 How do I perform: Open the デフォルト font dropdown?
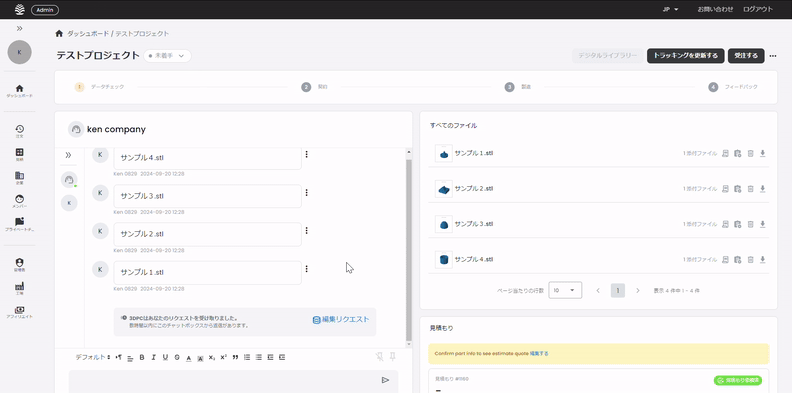pos(93,357)
